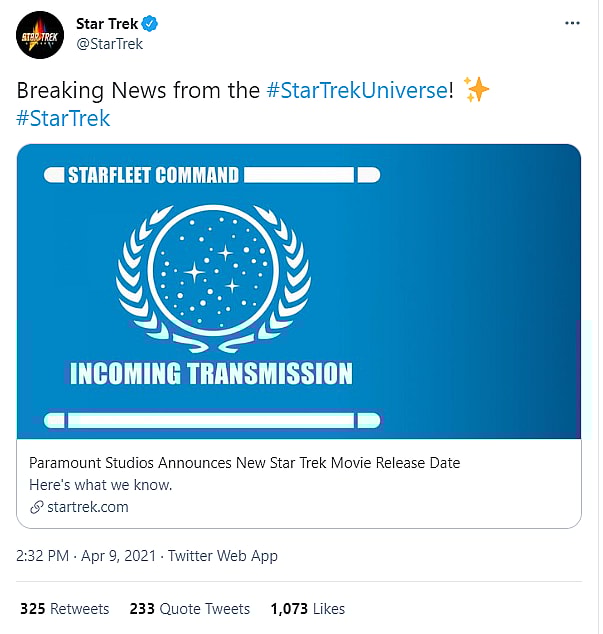Click the link chain icon beside startrek.com
Screen dimensions: 603x634
pos(37,507)
